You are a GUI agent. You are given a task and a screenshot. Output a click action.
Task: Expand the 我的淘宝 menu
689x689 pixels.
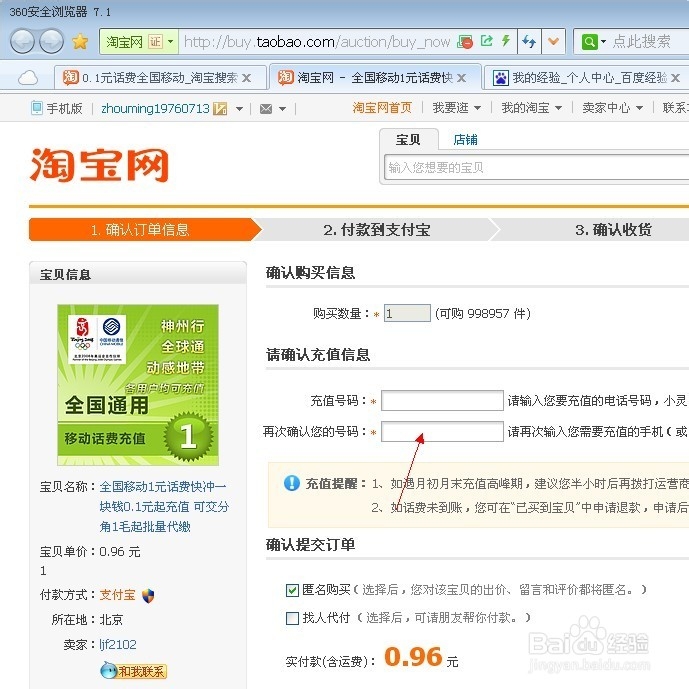(532, 108)
